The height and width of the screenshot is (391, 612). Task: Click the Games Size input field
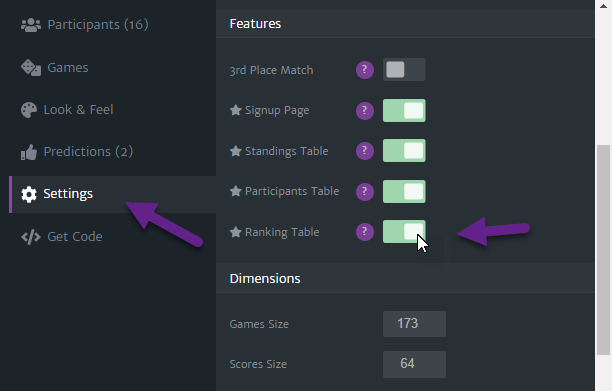[414, 324]
